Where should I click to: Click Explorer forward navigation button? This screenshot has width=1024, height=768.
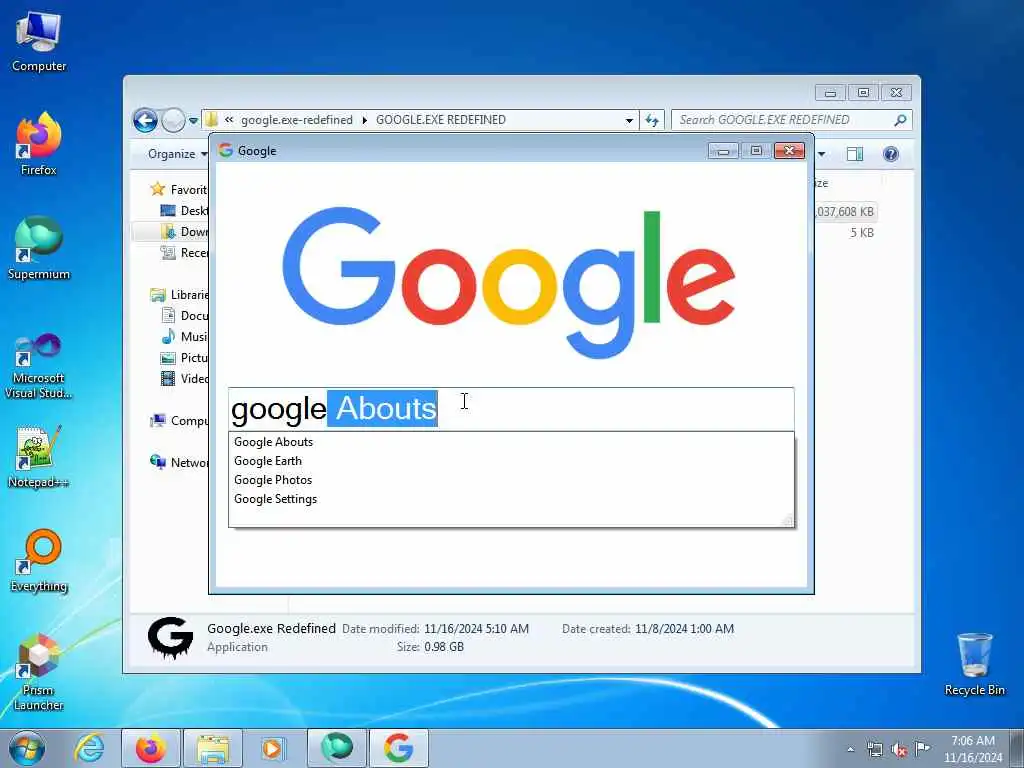click(173, 120)
